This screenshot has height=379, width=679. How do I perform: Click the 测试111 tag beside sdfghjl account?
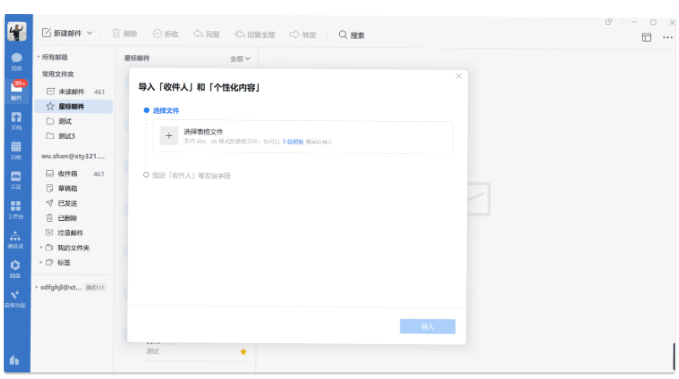point(95,288)
